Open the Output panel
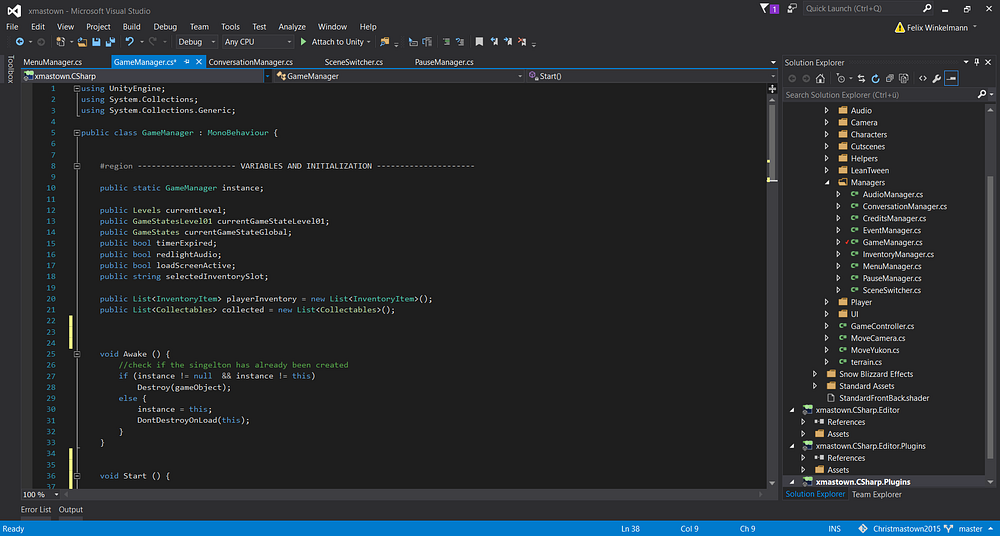 71,509
